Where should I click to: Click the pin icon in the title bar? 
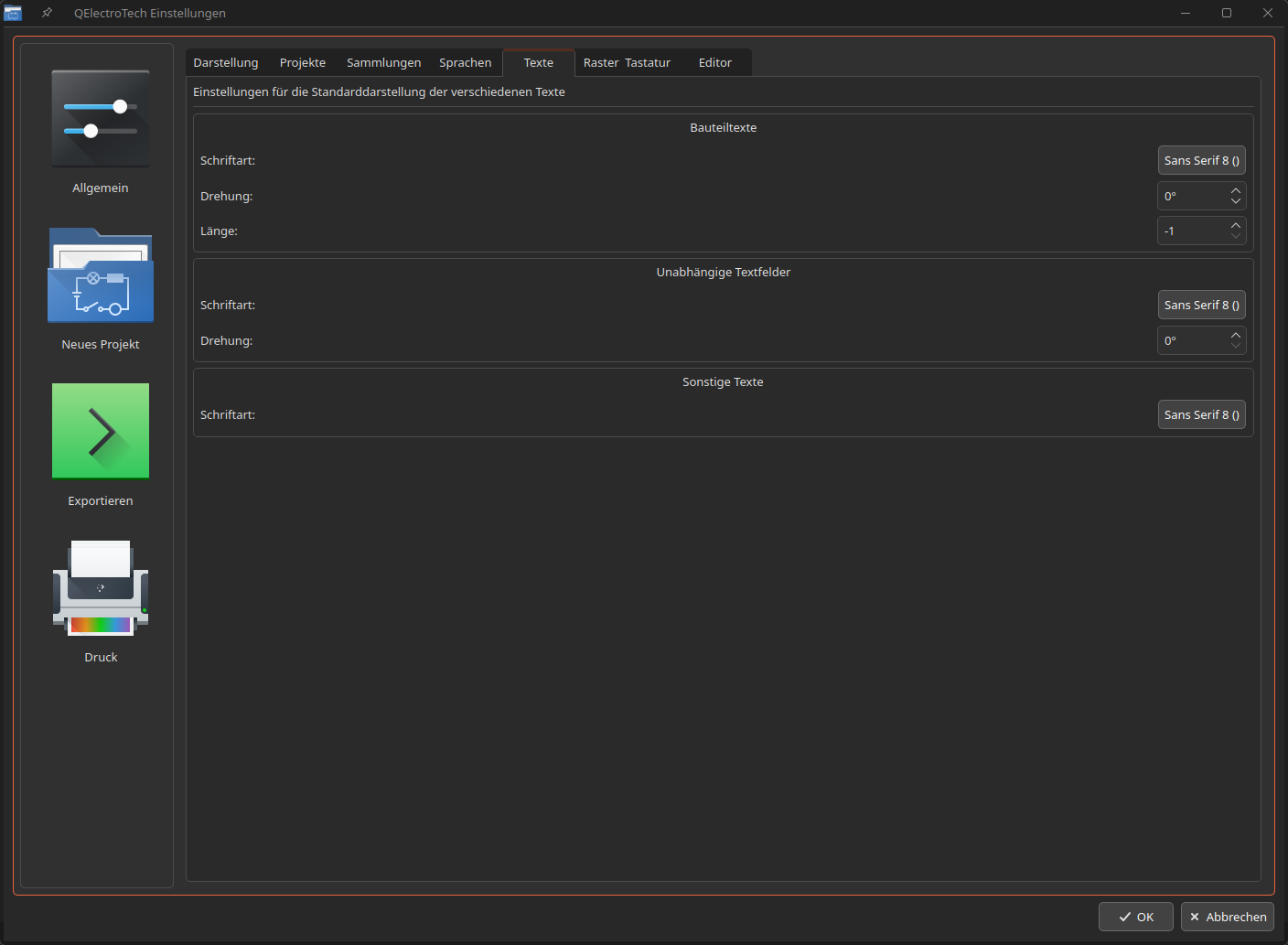point(47,13)
